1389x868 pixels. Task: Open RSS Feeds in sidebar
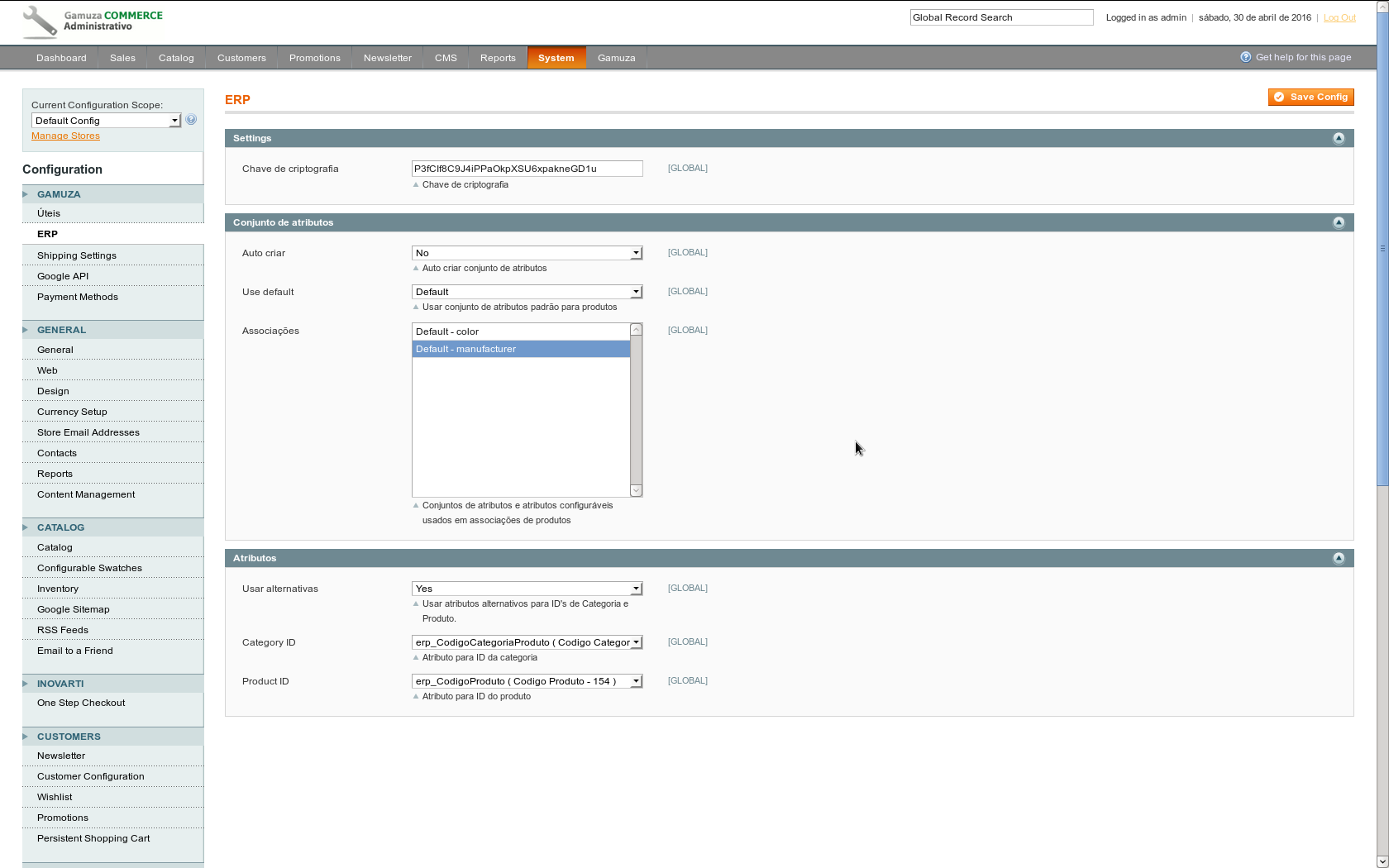click(112, 630)
